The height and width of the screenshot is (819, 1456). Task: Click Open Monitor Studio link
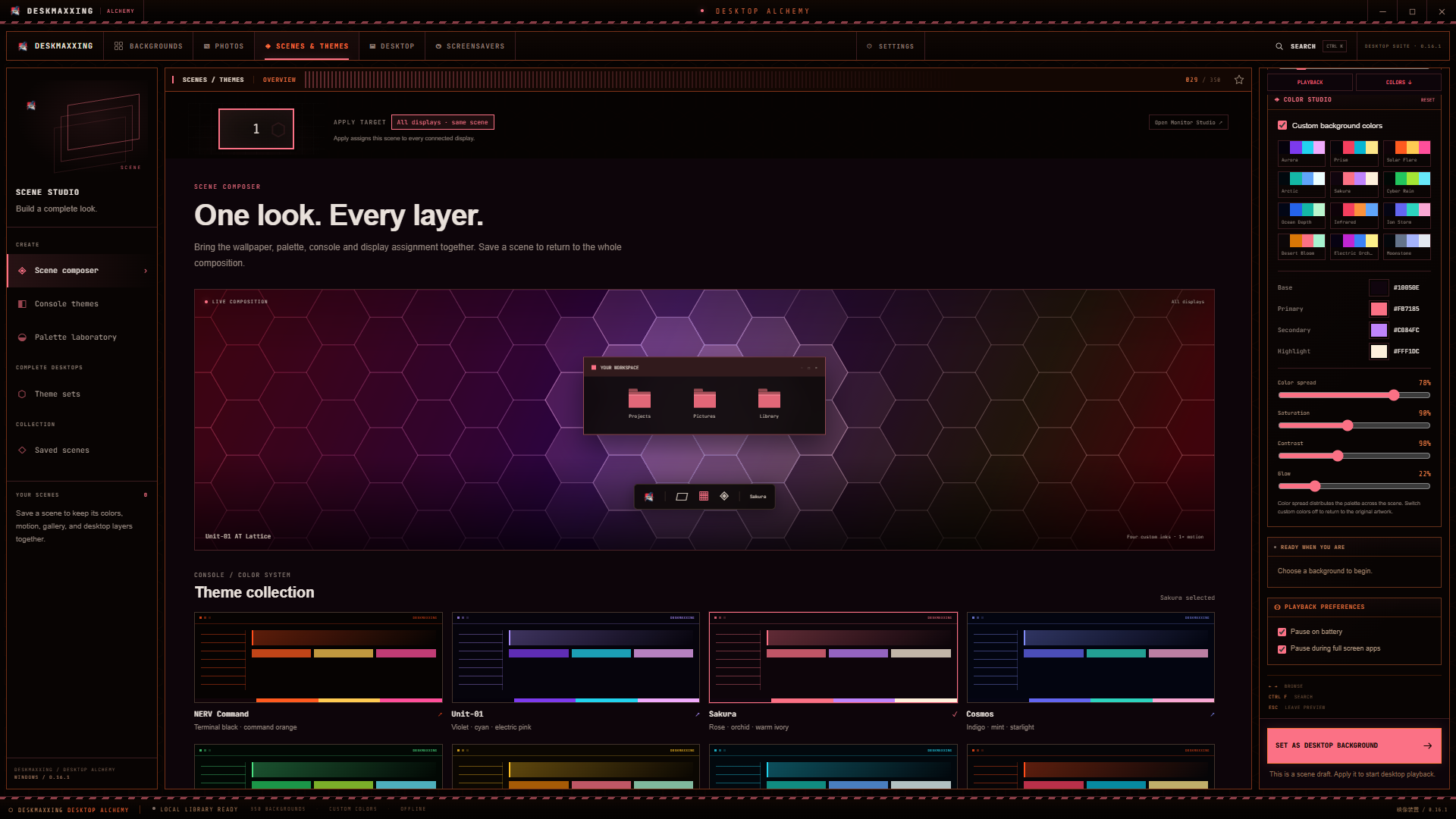pyautogui.click(x=1188, y=123)
